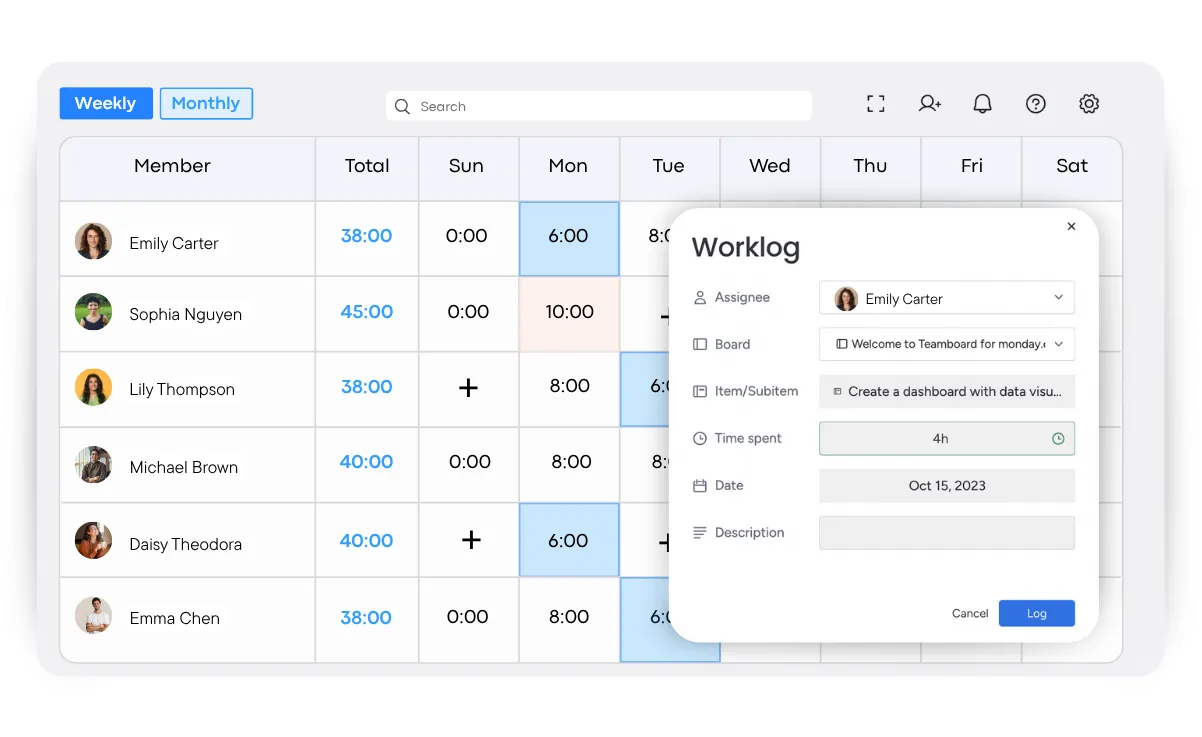Select Sophia Nguyen's Sunday 0:00 cell
This screenshot has width=1202, height=737.
[469, 314]
